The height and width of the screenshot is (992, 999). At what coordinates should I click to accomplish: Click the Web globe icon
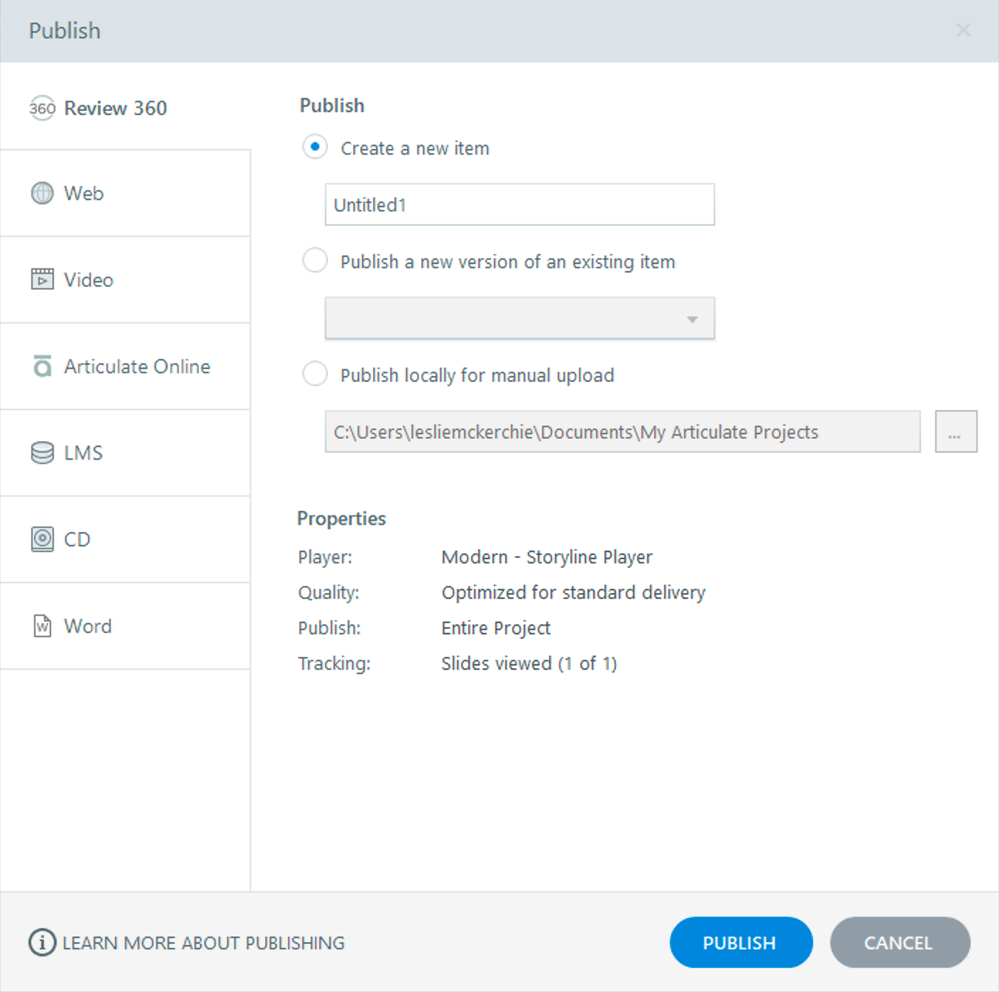tap(42, 194)
